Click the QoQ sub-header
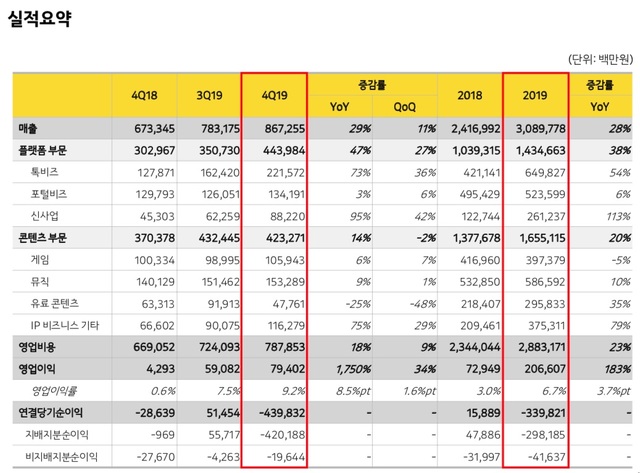The width and height of the screenshot is (640, 473). 405,107
